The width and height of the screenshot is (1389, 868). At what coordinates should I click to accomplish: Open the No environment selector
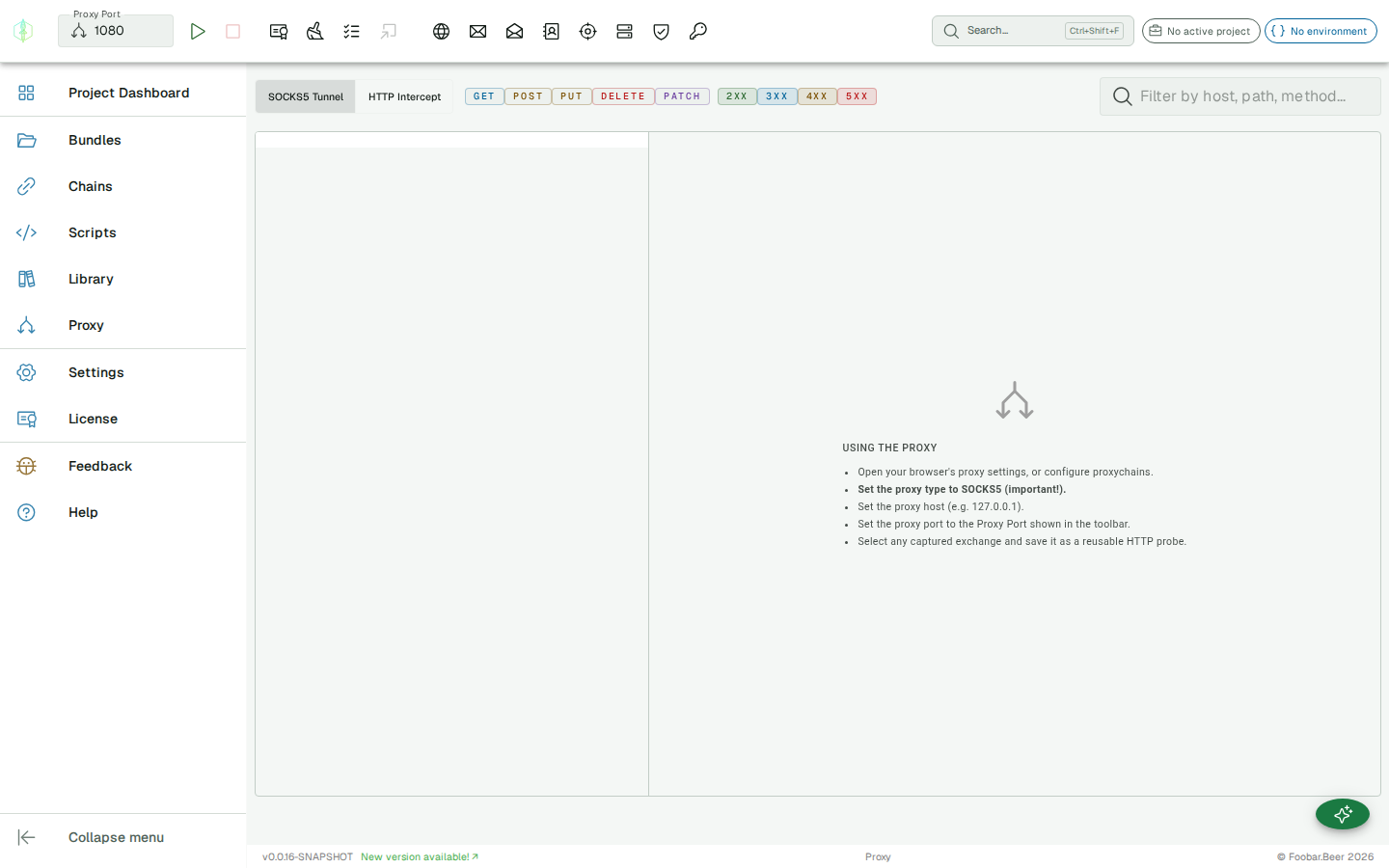coord(1321,31)
